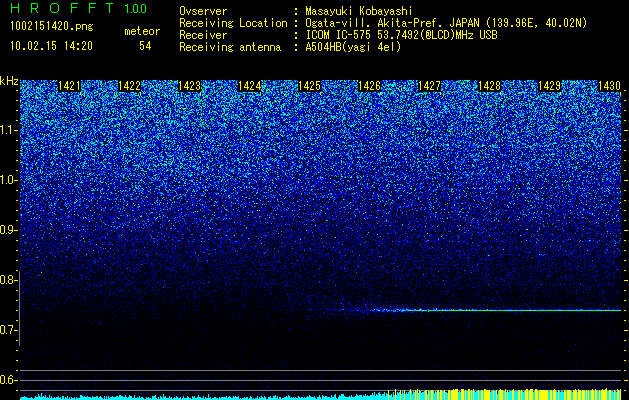
Task: Click the 0.7 frequency axis label
Action: [8, 330]
